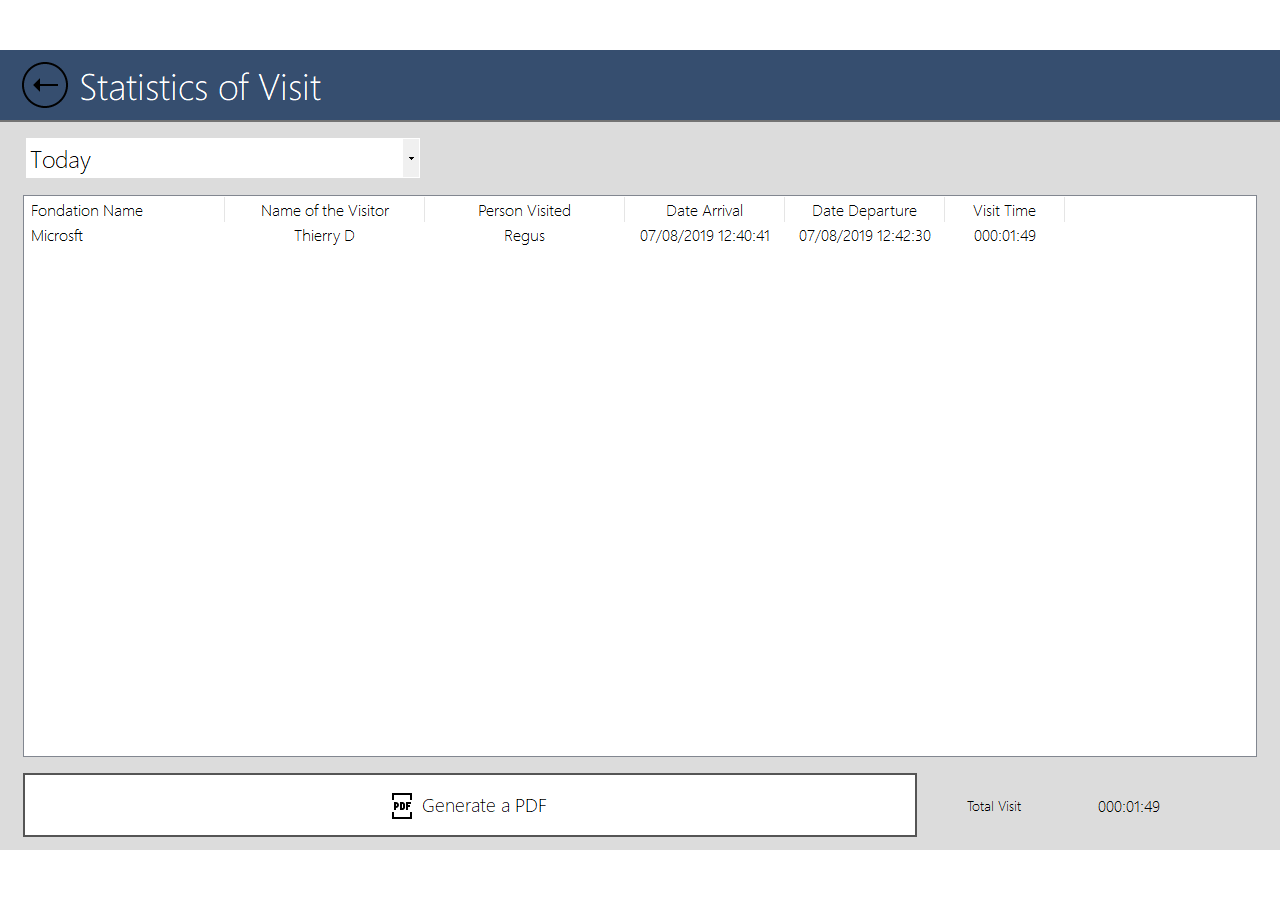The image size is (1280, 900).
Task: Select the row's 000:01:49 visit time
Action: coord(1004,236)
